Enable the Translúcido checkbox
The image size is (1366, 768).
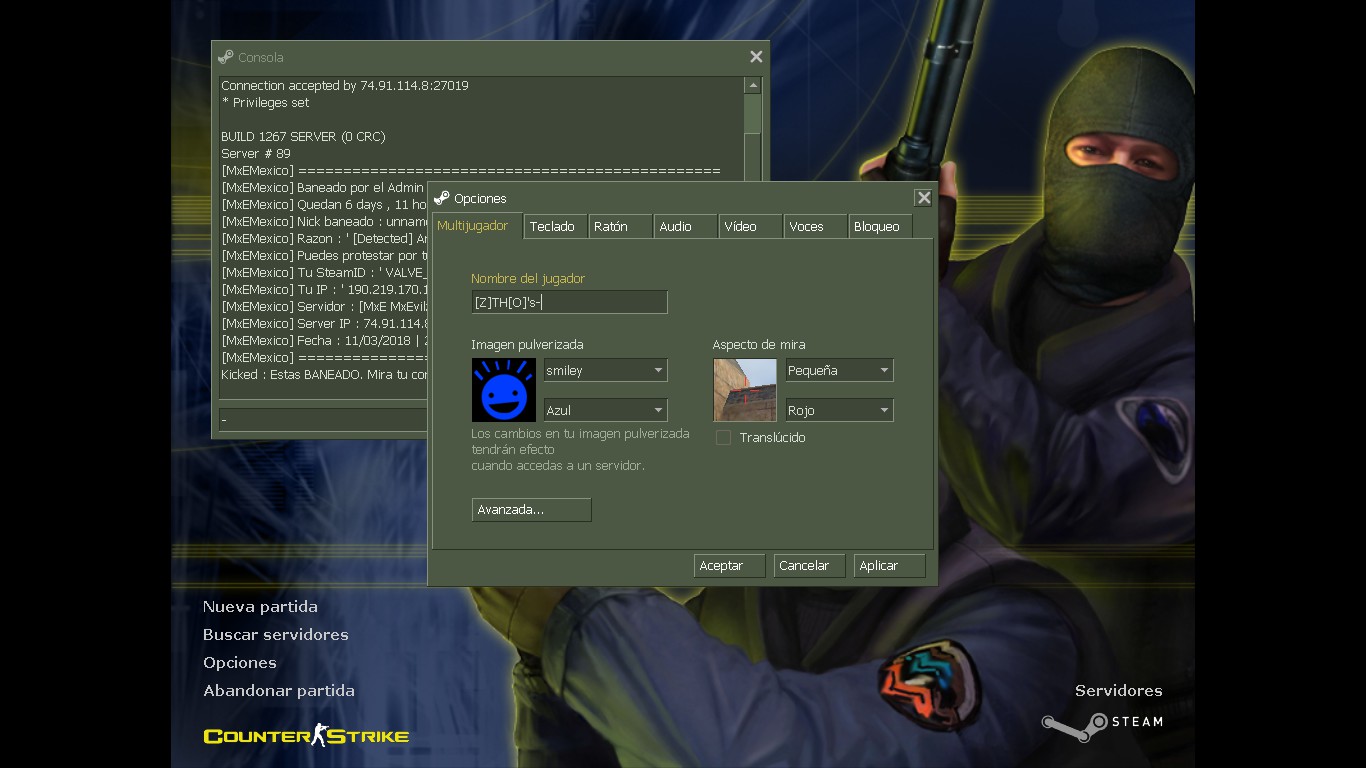pyautogui.click(x=723, y=438)
